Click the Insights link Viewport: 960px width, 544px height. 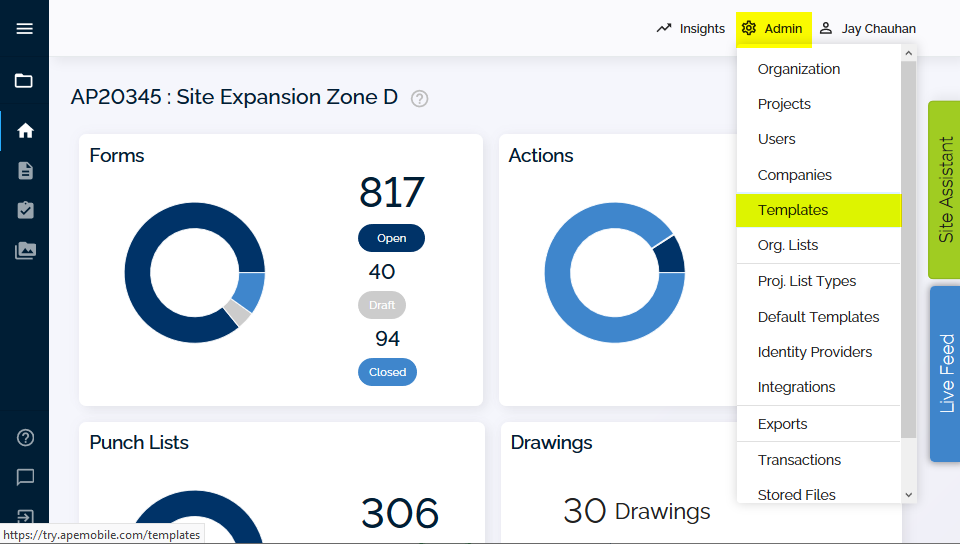[x=691, y=29]
